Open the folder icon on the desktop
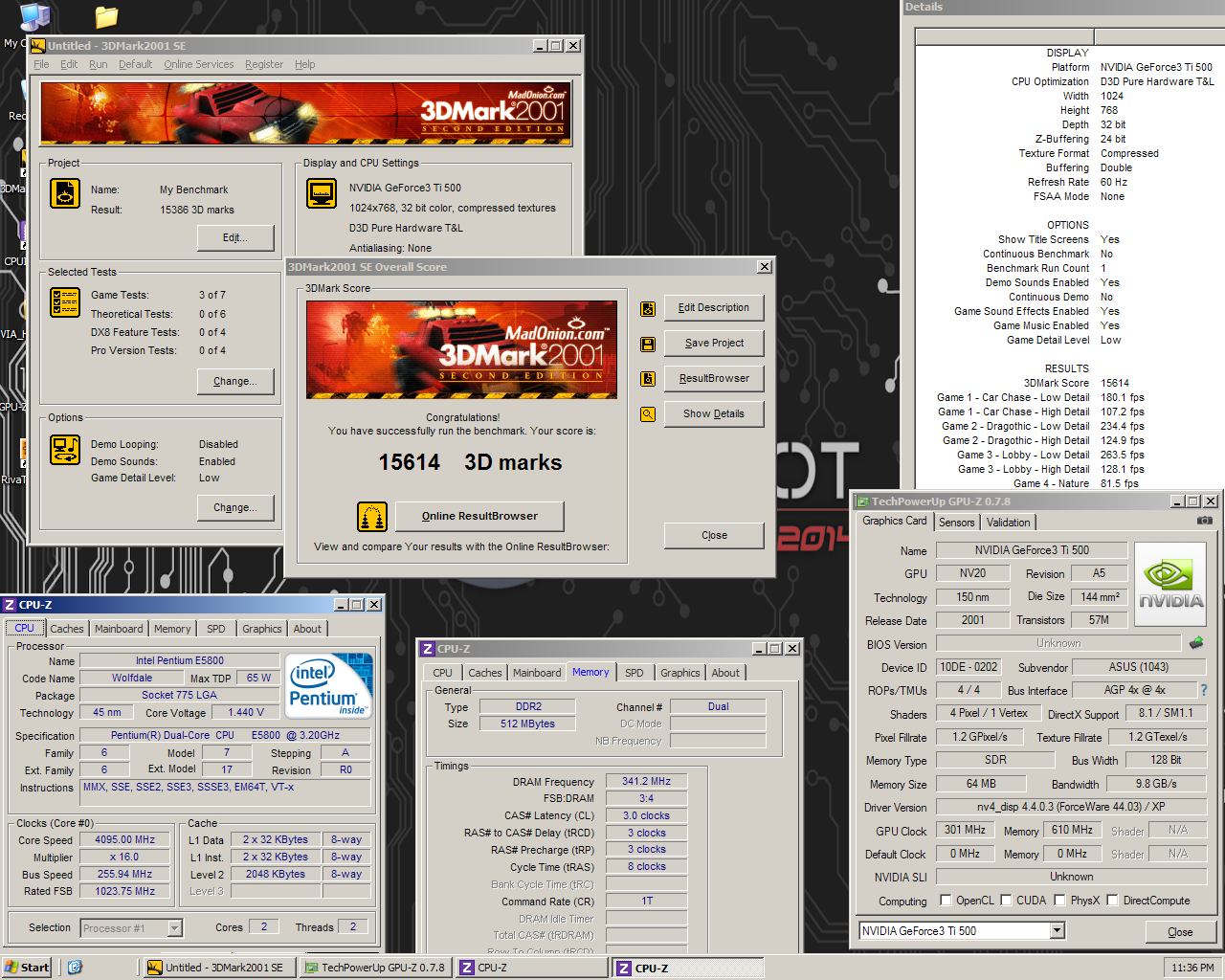1225x980 pixels. click(106, 16)
